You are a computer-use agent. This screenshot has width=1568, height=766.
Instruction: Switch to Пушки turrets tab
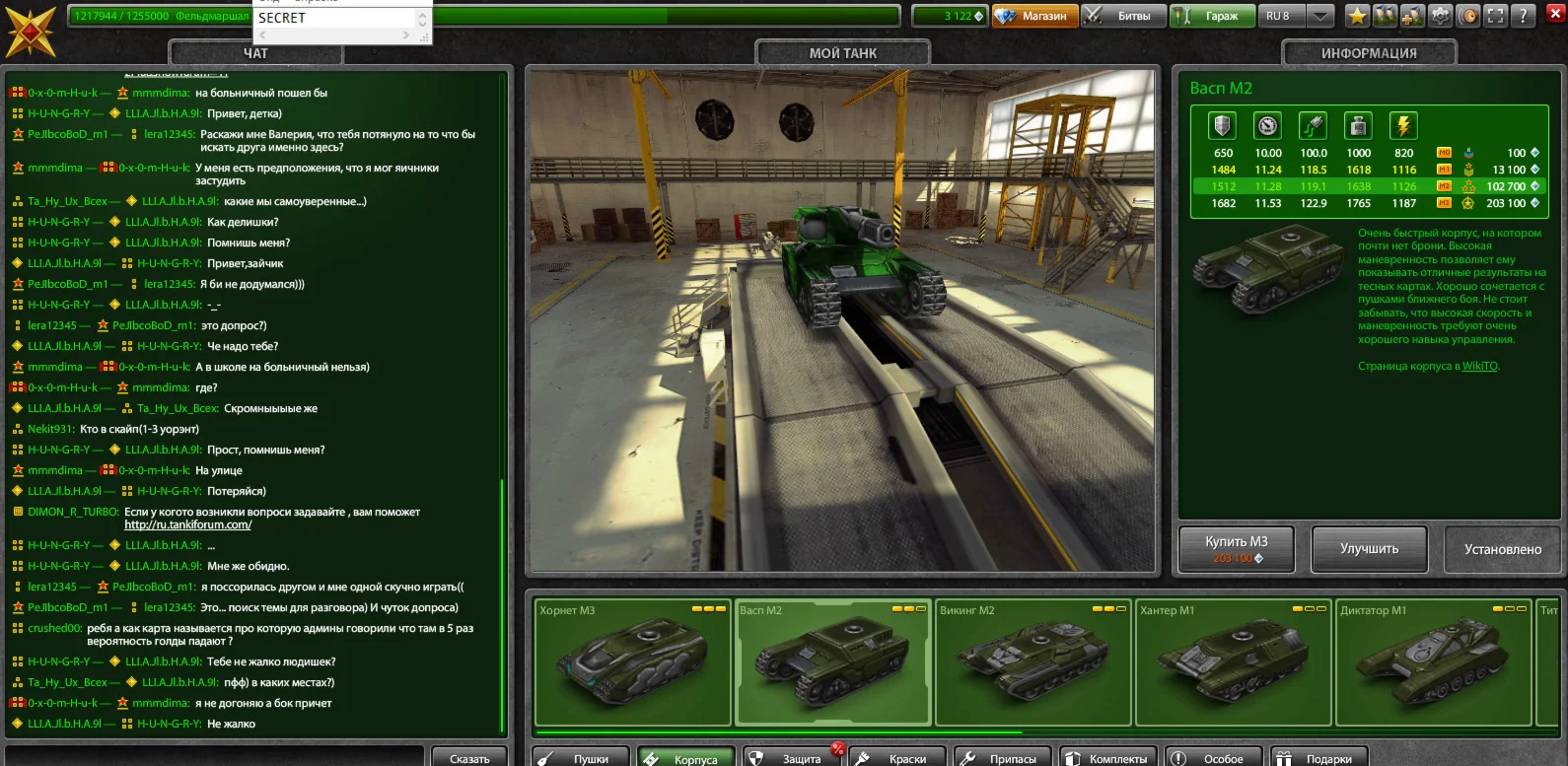pyautogui.click(x=582, y=758)
